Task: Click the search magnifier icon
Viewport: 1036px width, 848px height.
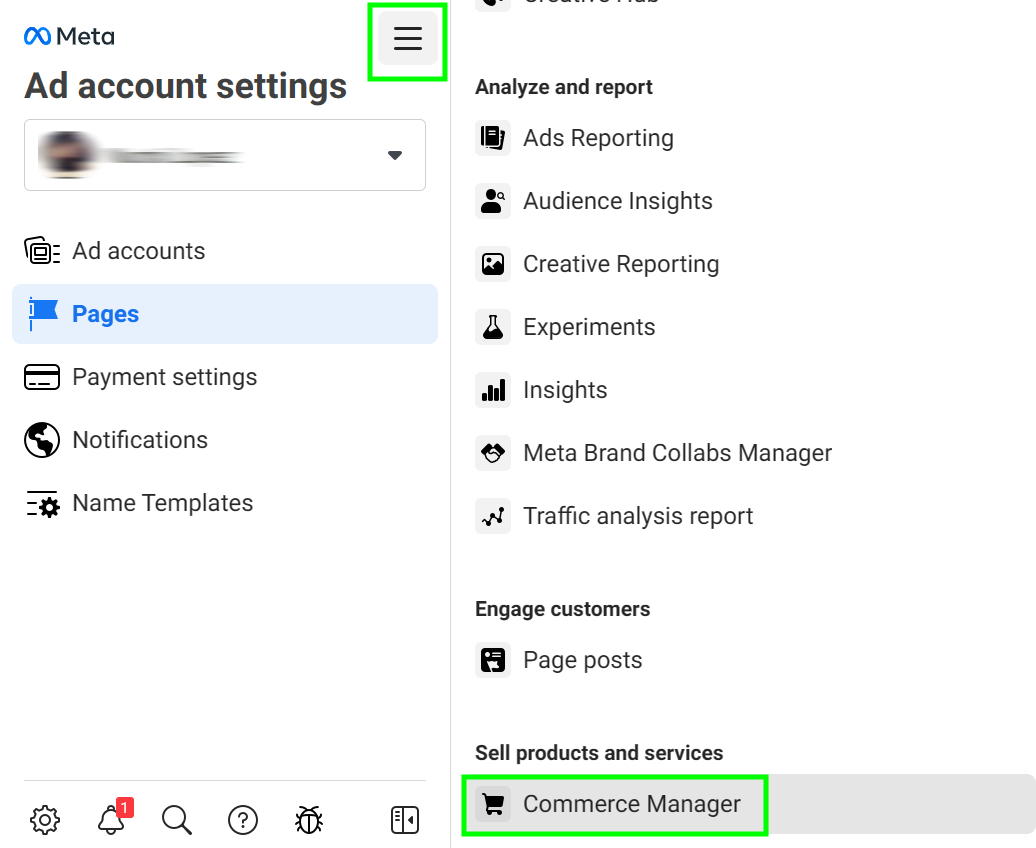Action: 177,820
